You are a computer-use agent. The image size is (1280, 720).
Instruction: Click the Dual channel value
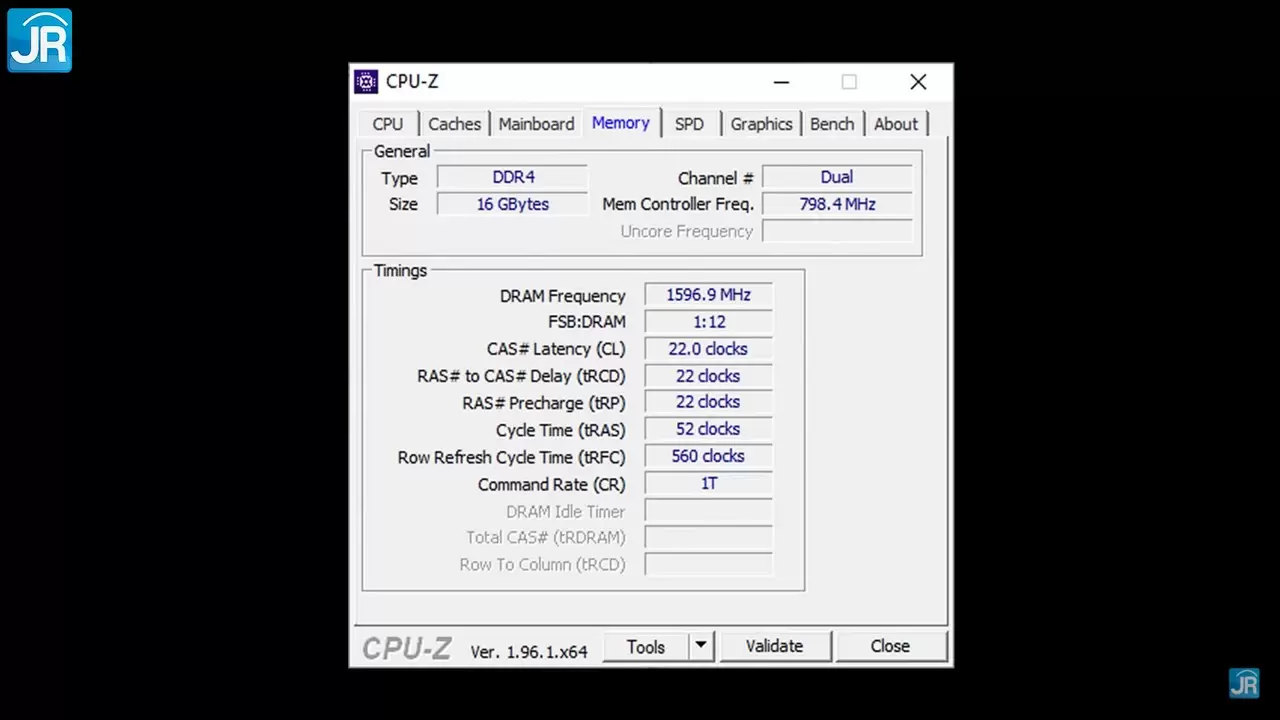pos(837,178)
